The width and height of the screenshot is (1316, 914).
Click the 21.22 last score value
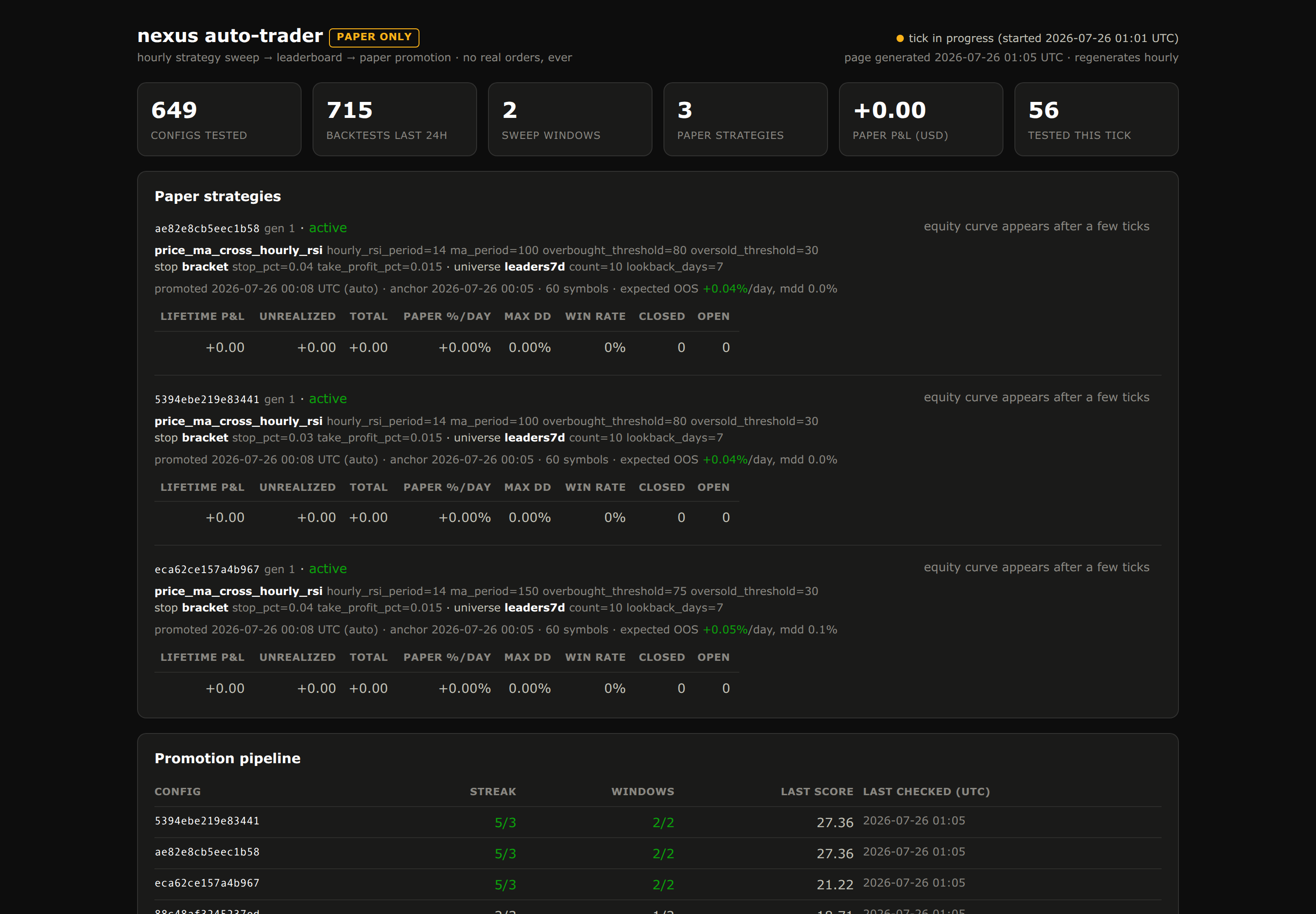pos(835,885)
